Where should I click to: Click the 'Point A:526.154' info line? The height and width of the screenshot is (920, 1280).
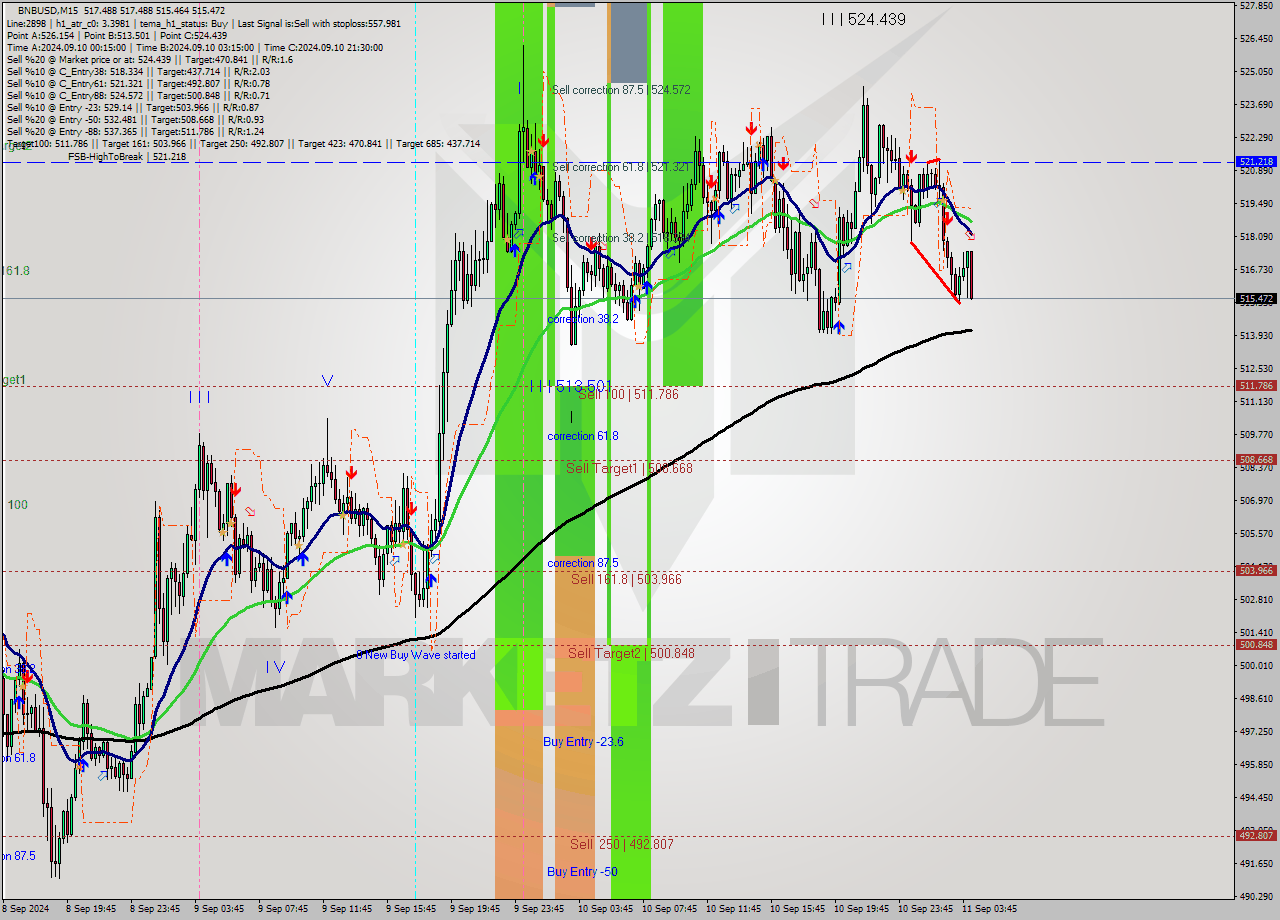tap(117, 35)
